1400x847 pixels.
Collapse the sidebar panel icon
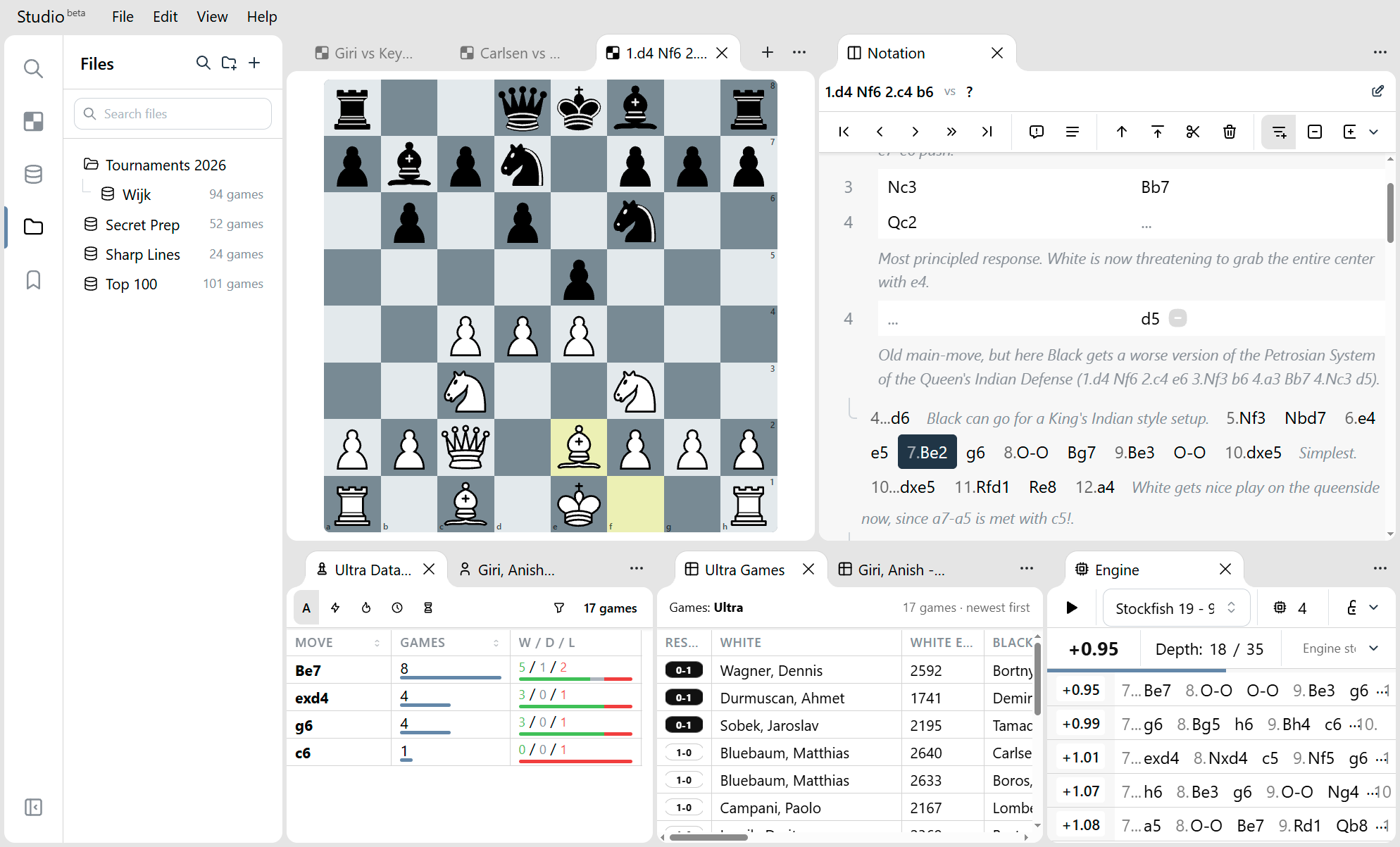[33, 807]
